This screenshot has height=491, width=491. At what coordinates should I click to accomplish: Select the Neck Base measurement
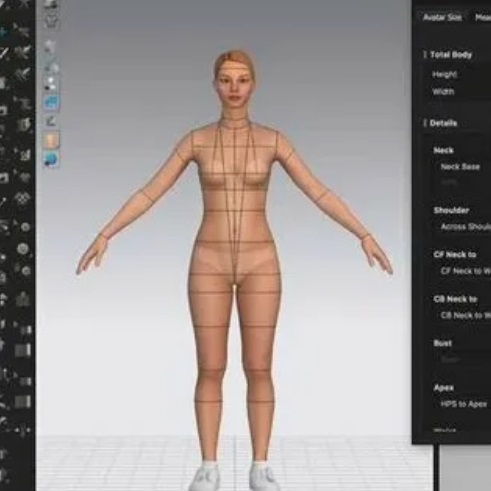pyautogui.click(x=460, y=167)
